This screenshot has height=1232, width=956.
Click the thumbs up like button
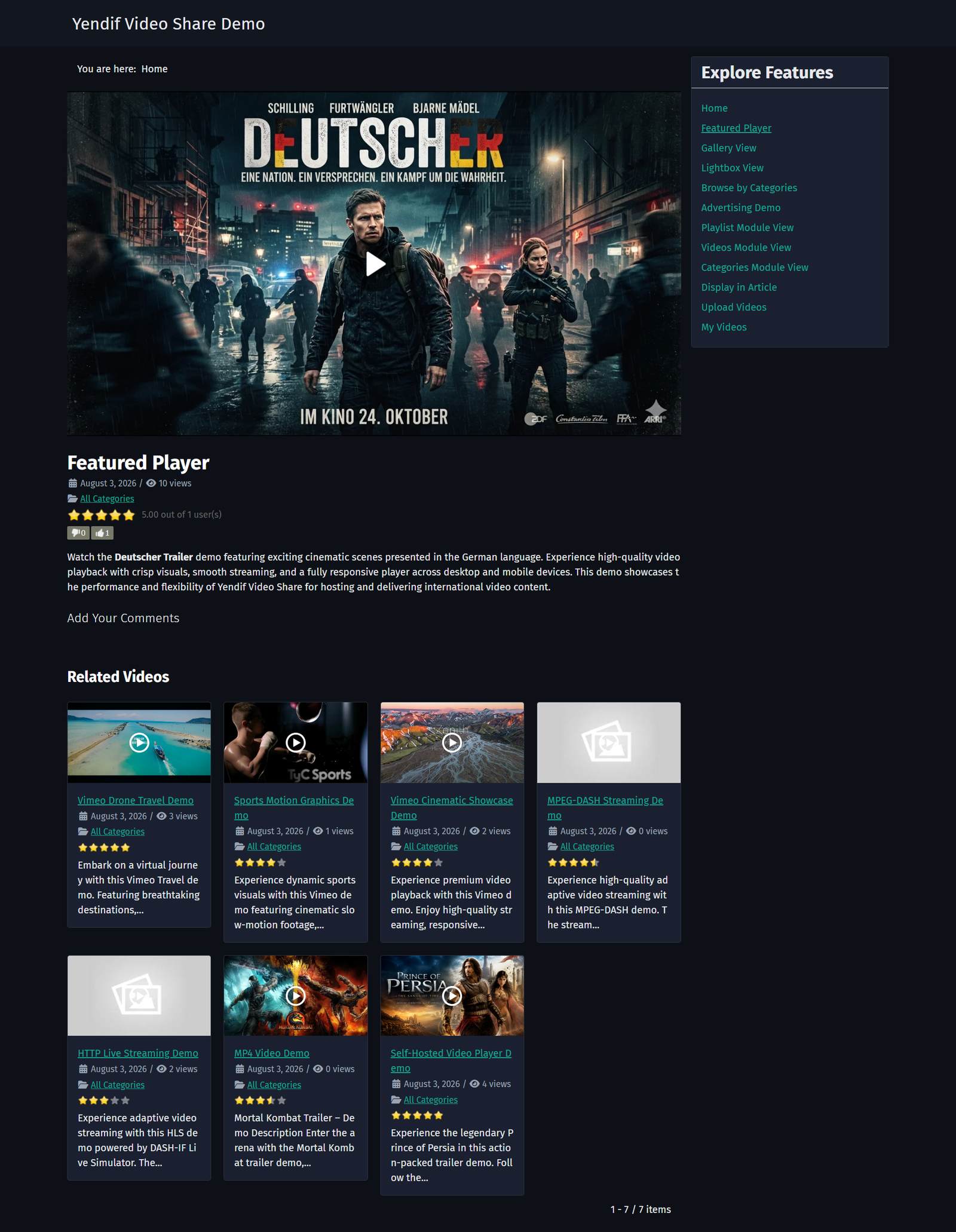coord(102,533)
